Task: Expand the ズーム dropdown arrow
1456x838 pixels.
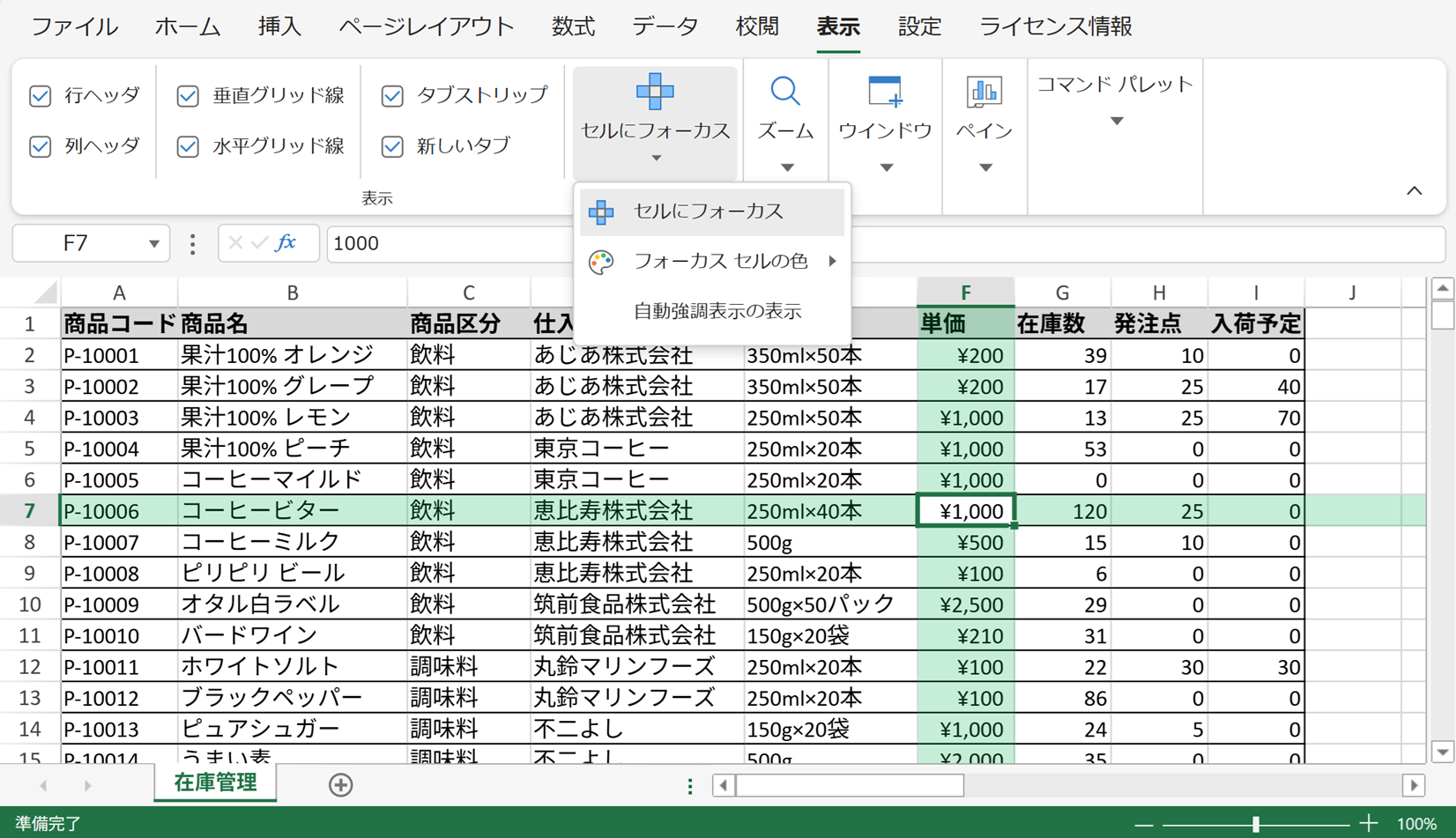Action: [787, 167]
